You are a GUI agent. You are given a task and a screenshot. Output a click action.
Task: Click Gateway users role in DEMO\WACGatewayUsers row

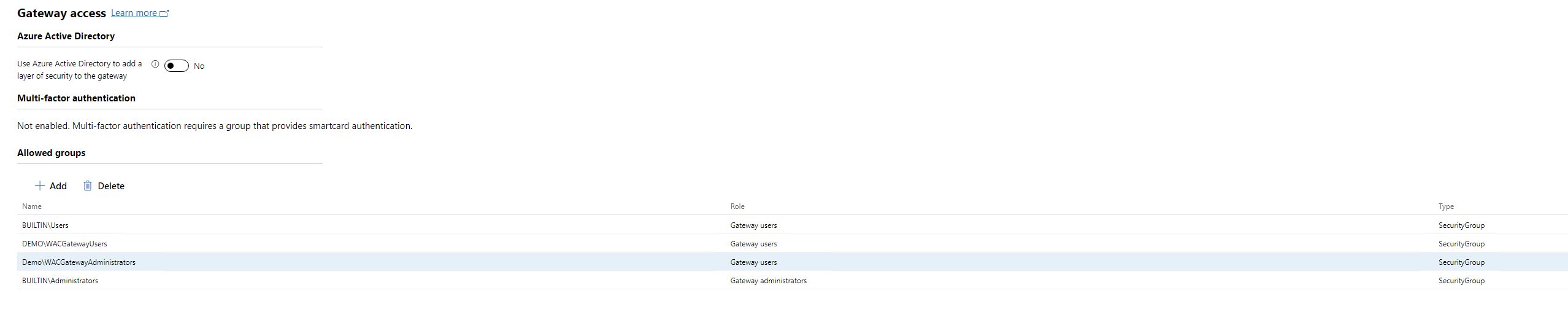pyautogui.click(x=753, y=244)
